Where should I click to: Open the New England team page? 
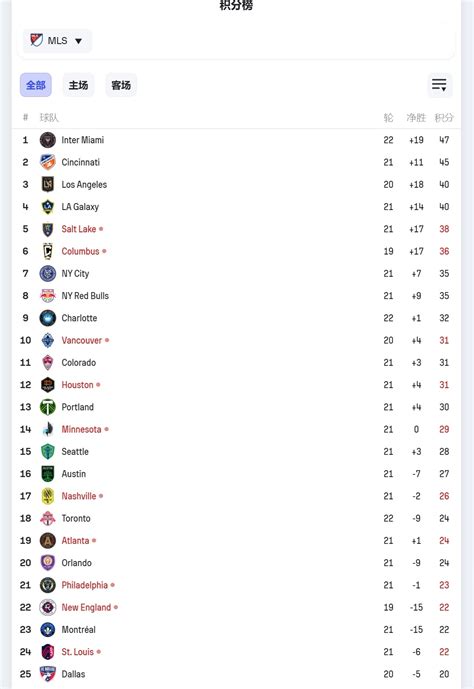pyautogui.click(x=86, y=607)
